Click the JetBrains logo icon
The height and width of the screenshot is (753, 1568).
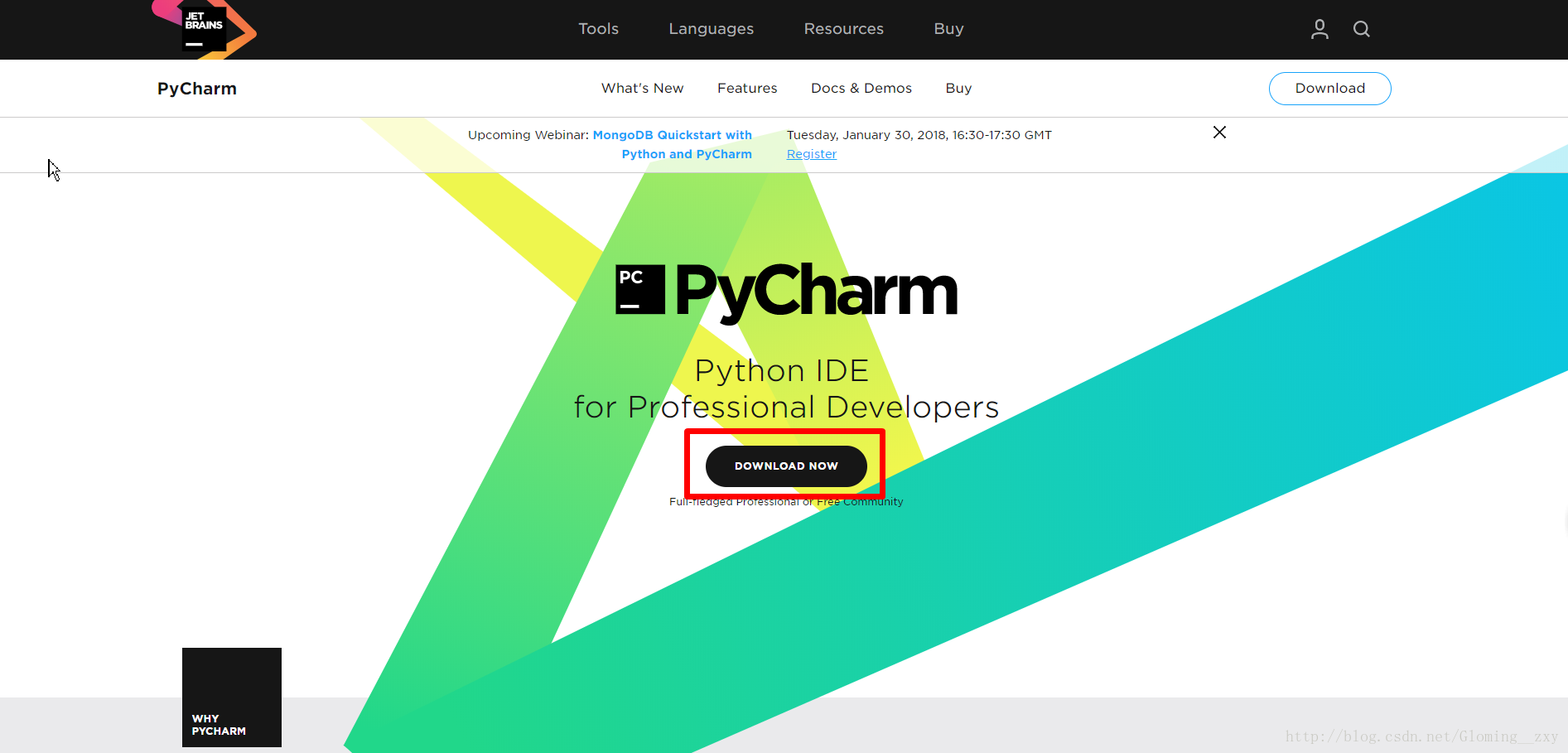tap(204, 29)
